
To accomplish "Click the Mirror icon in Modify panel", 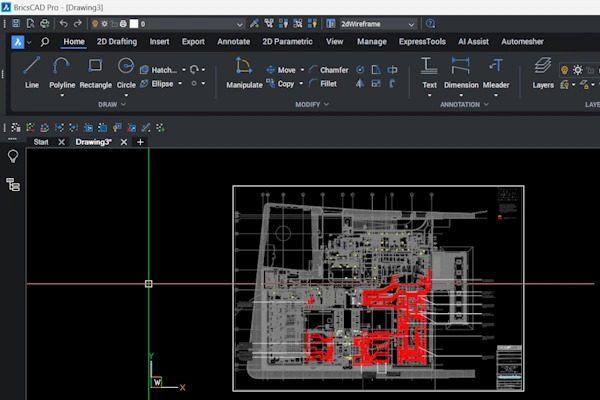I will point(360,83).
